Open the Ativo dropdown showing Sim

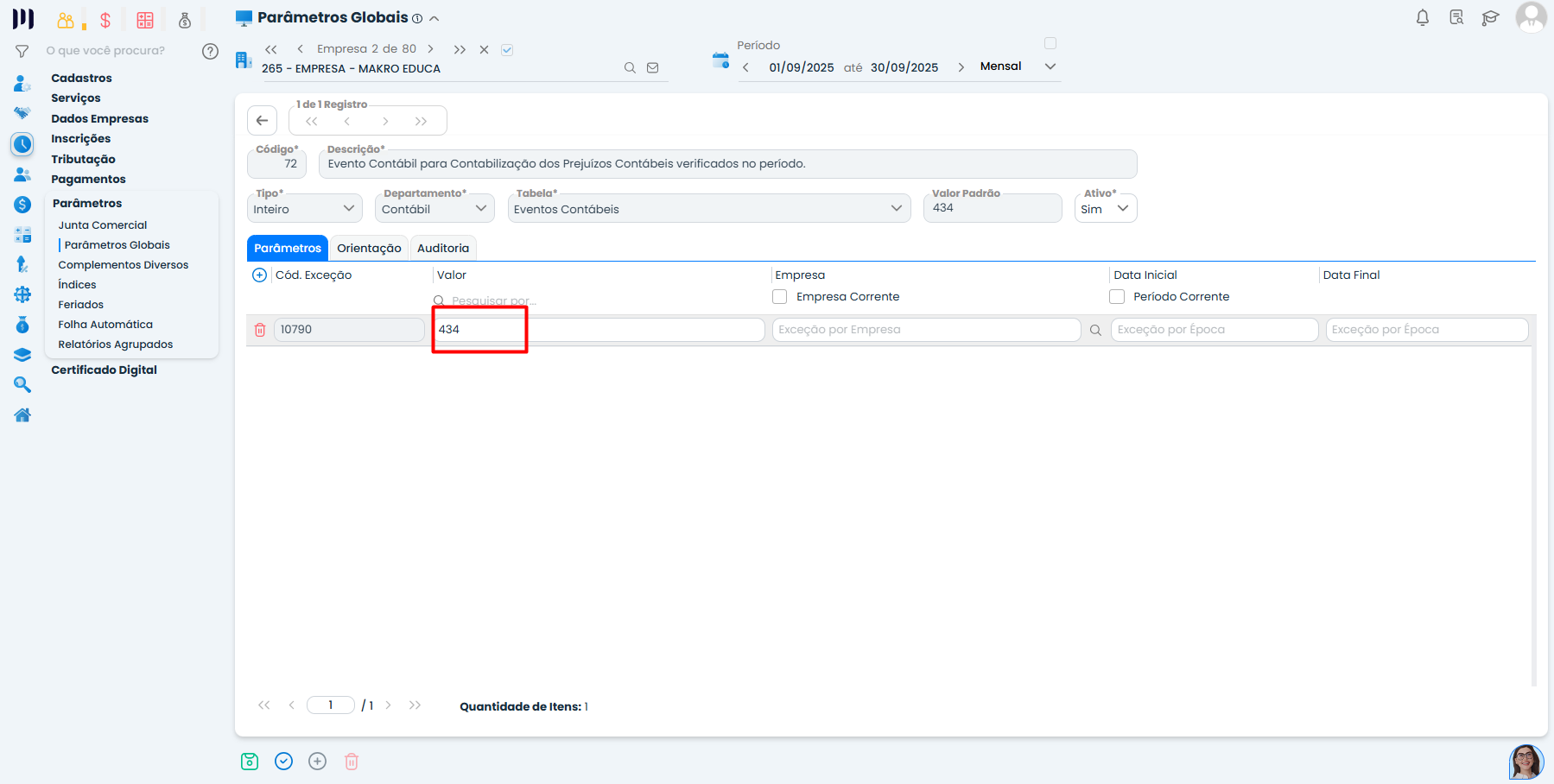click(1106, 208)
